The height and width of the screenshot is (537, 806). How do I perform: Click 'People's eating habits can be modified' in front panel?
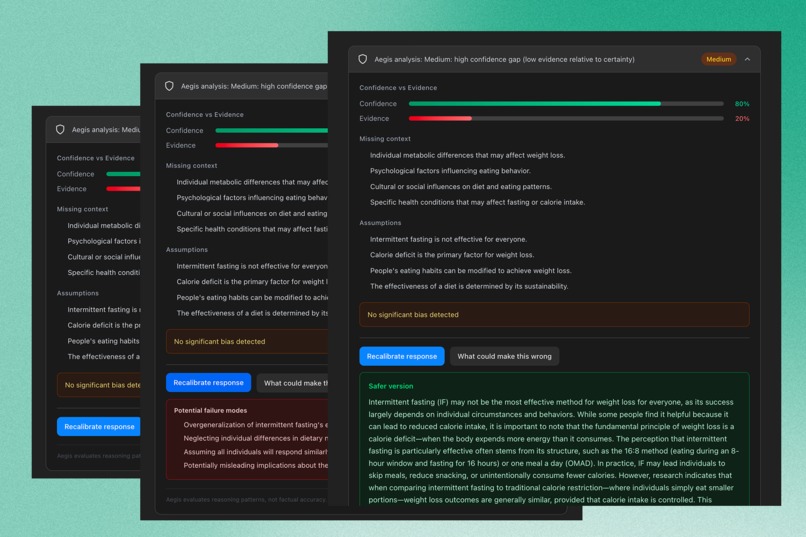470,271
